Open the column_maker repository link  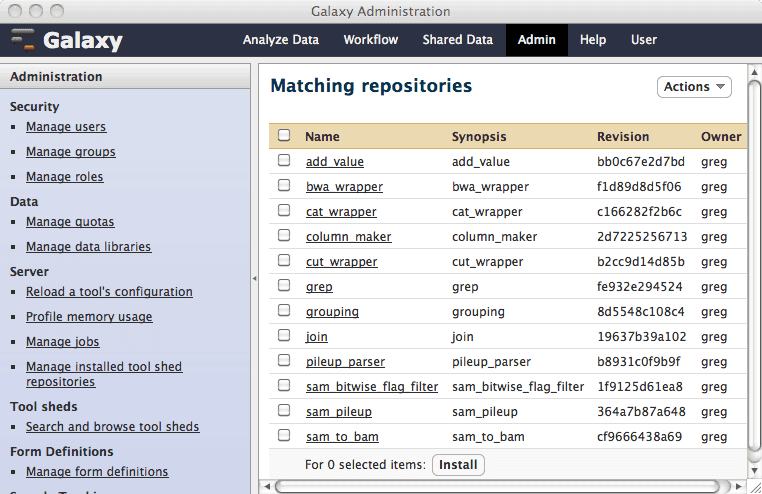[348, 237]
